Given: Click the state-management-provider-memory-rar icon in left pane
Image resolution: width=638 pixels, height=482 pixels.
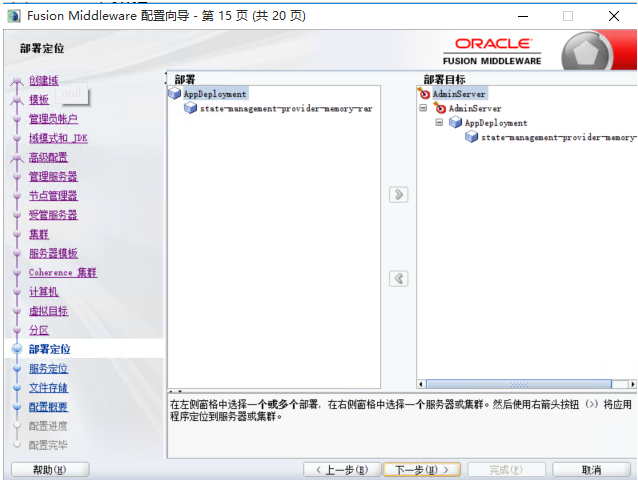Looking at the screenshot, I should point(190,108).
